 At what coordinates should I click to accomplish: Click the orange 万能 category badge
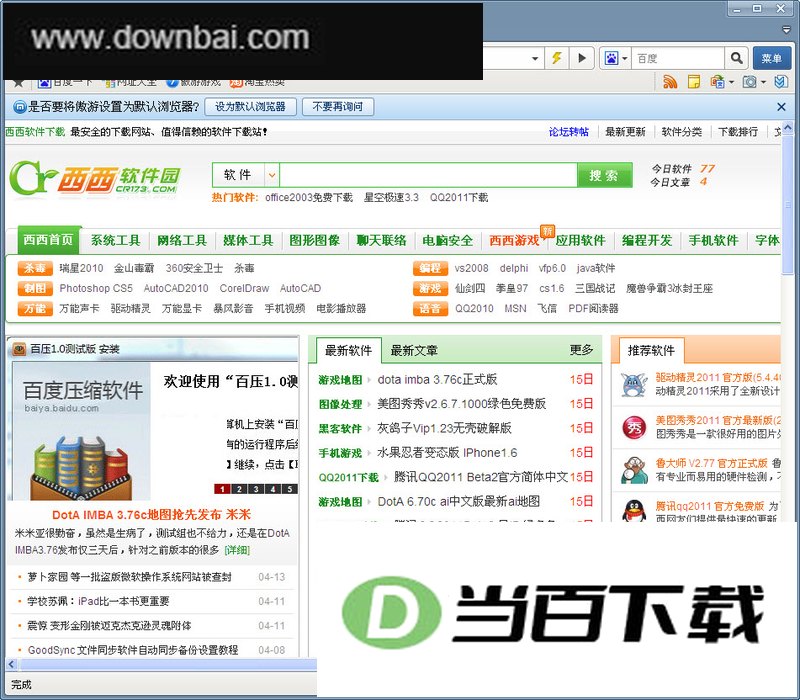click(x=35, y=309)
